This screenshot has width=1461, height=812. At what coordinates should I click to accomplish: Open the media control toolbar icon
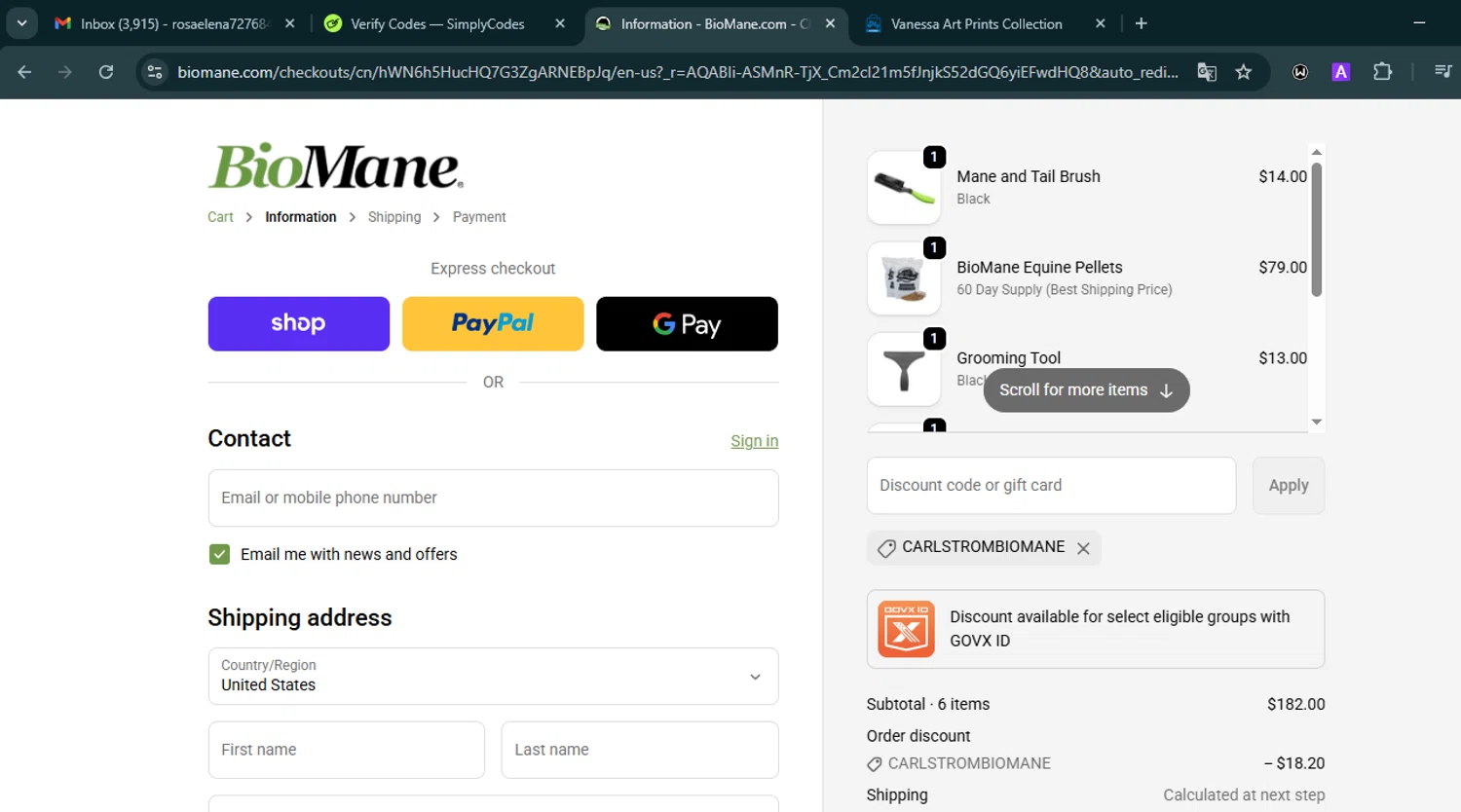point(1443,71)
